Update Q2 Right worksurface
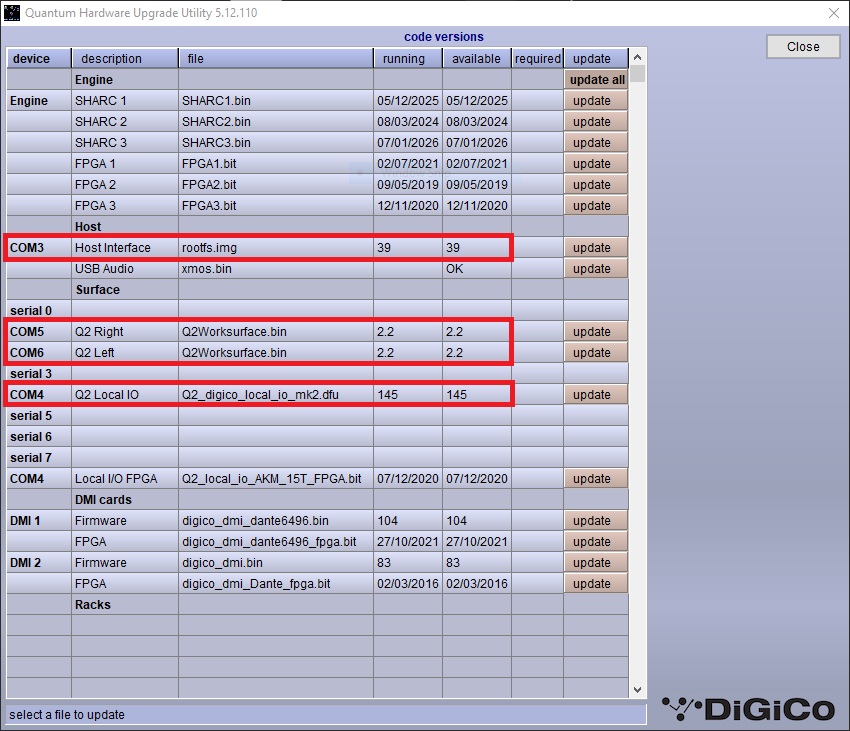This screenshot has height=731, width=850. (x=596, y=332)
